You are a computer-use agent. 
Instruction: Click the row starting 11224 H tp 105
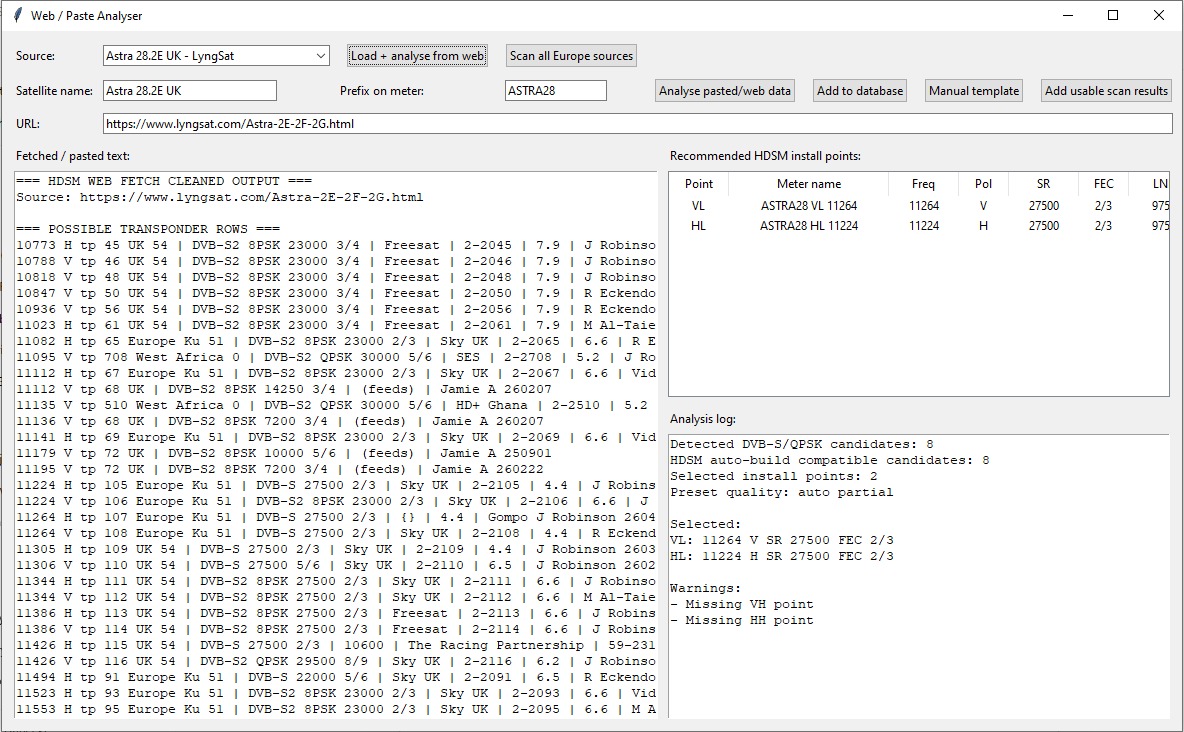click(x=336, y=486)
